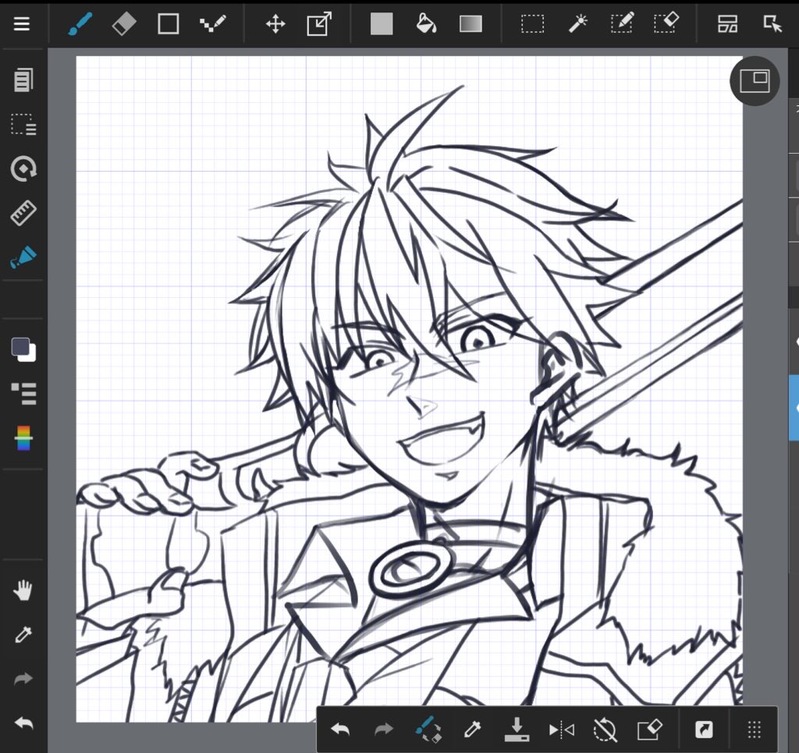This screenshot has height=753, width=799.
Task: Select Eyedropper in the bottom shortcut bar
Action: [x=472, y=730]
